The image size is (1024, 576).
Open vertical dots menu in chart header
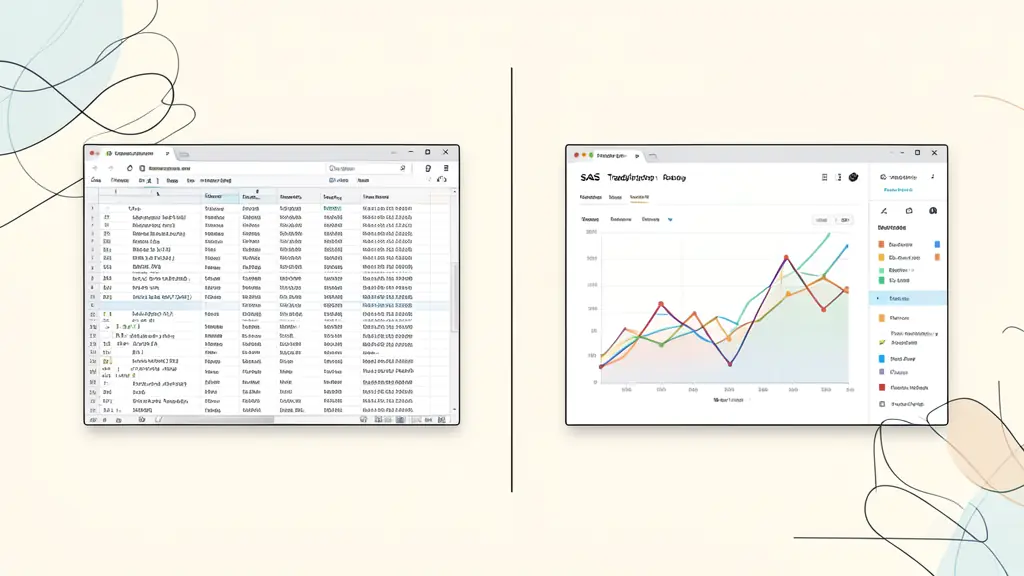pos(839,177)
